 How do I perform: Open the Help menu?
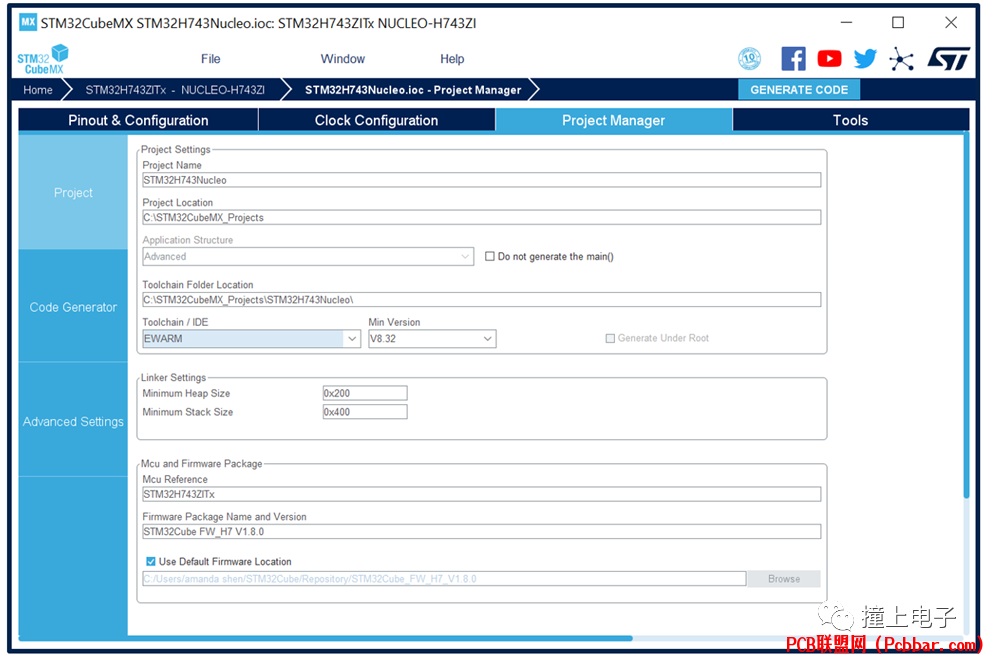(x=452, y=59)
